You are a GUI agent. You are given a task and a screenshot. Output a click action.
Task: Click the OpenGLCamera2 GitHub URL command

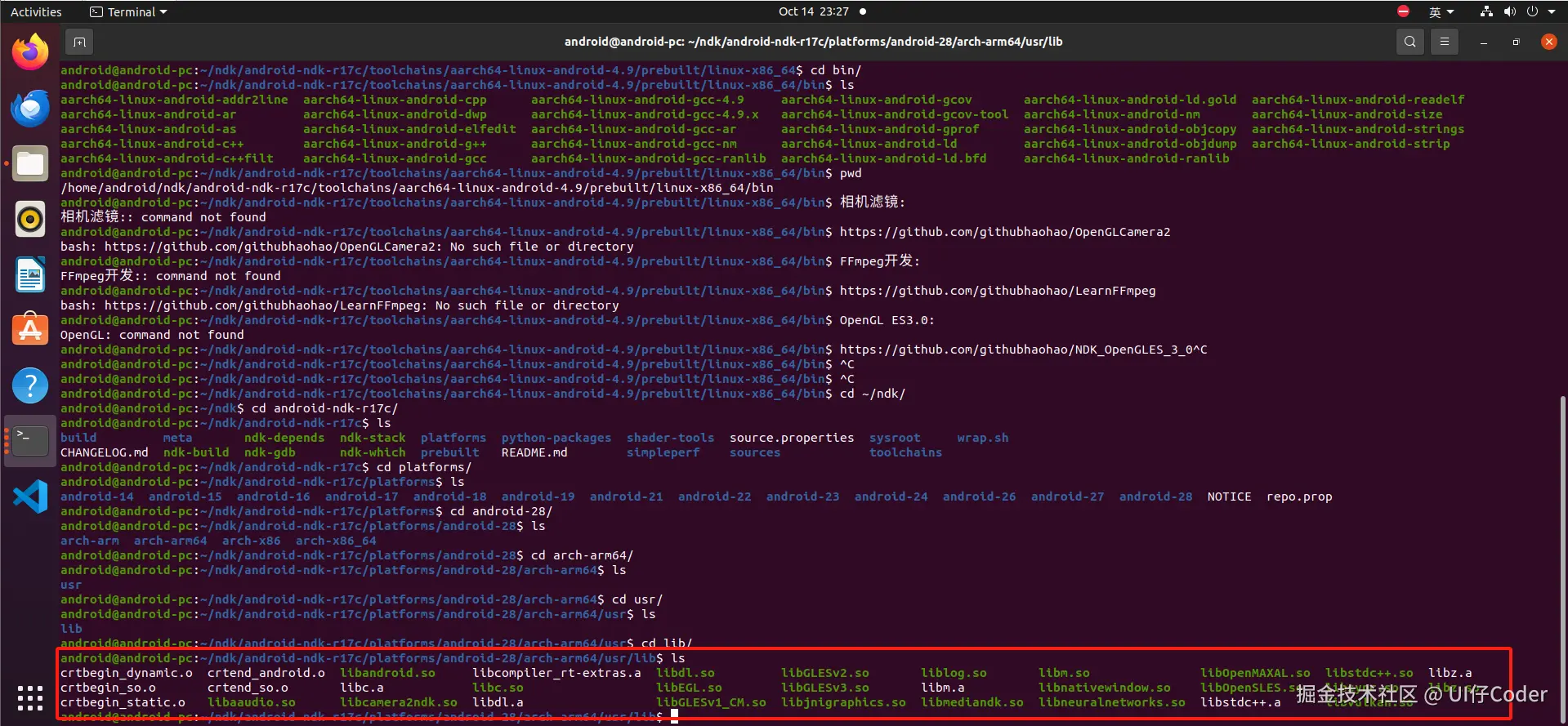(x=1005, y=232)
